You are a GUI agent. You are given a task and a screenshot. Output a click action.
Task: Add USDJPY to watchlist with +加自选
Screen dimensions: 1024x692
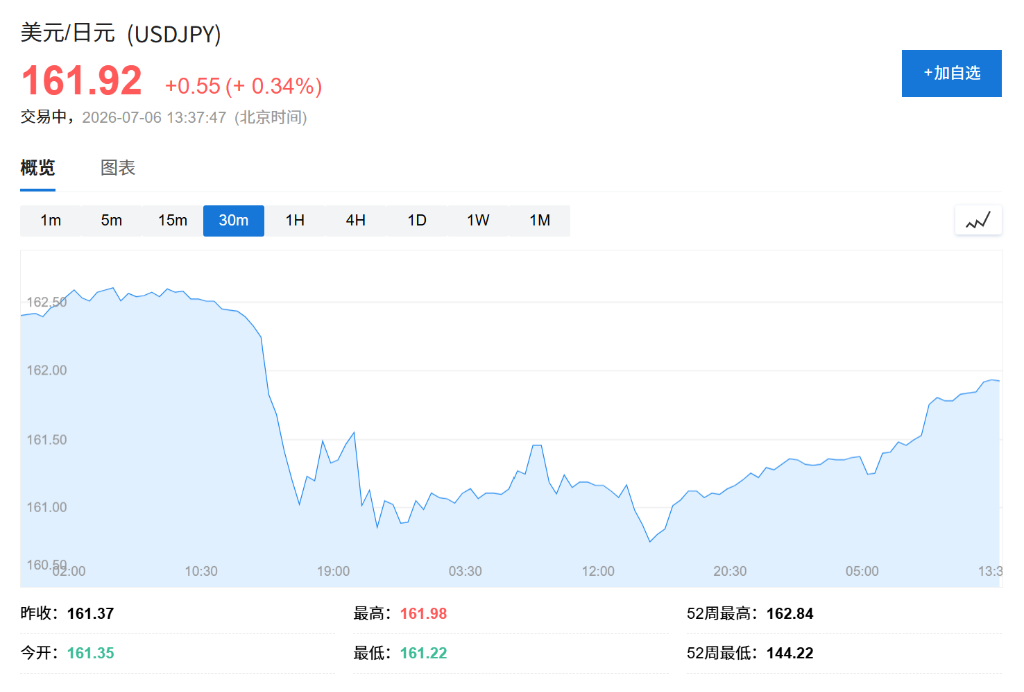click(952, 73)
